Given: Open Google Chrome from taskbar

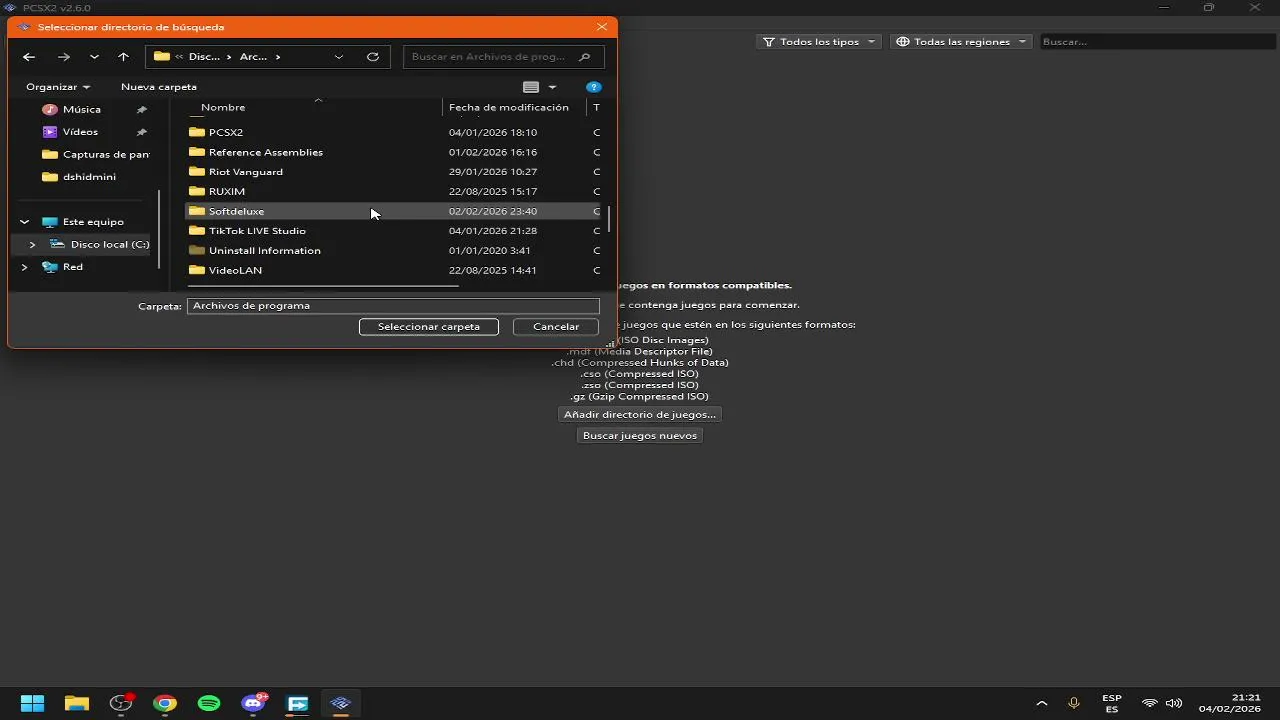Looking at the screenshot, I should 165,703.
